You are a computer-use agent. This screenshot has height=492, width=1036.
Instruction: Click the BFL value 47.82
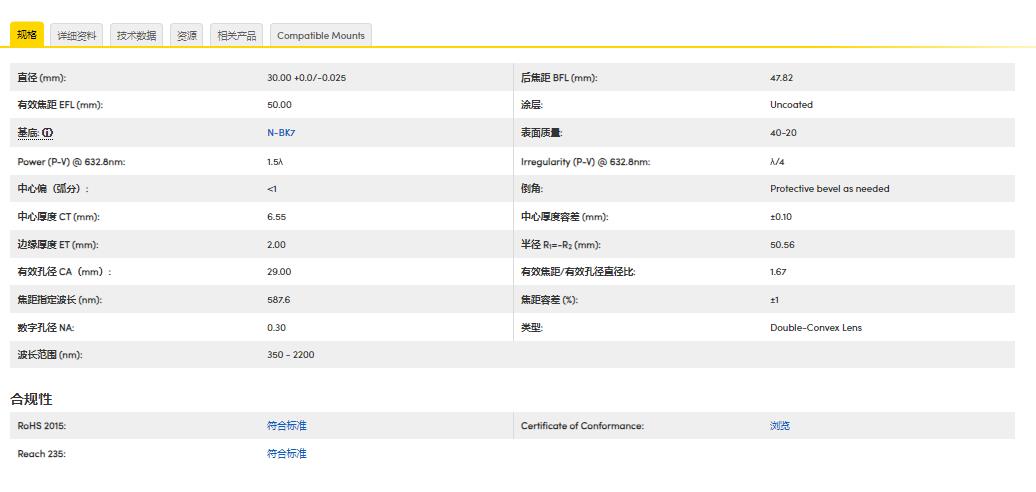pos(782,77)
